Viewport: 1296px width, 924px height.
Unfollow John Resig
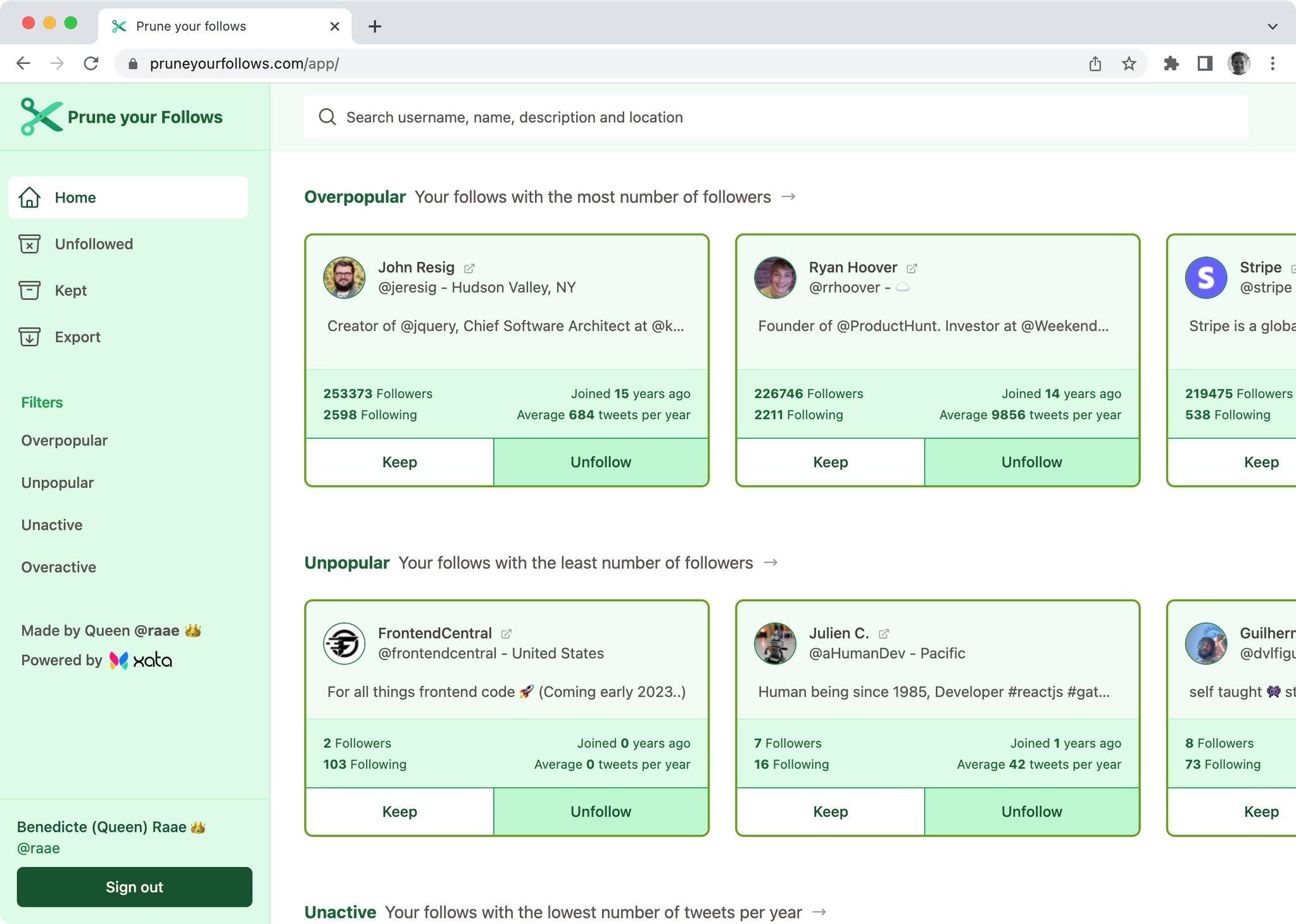click(x=600, y=462)
